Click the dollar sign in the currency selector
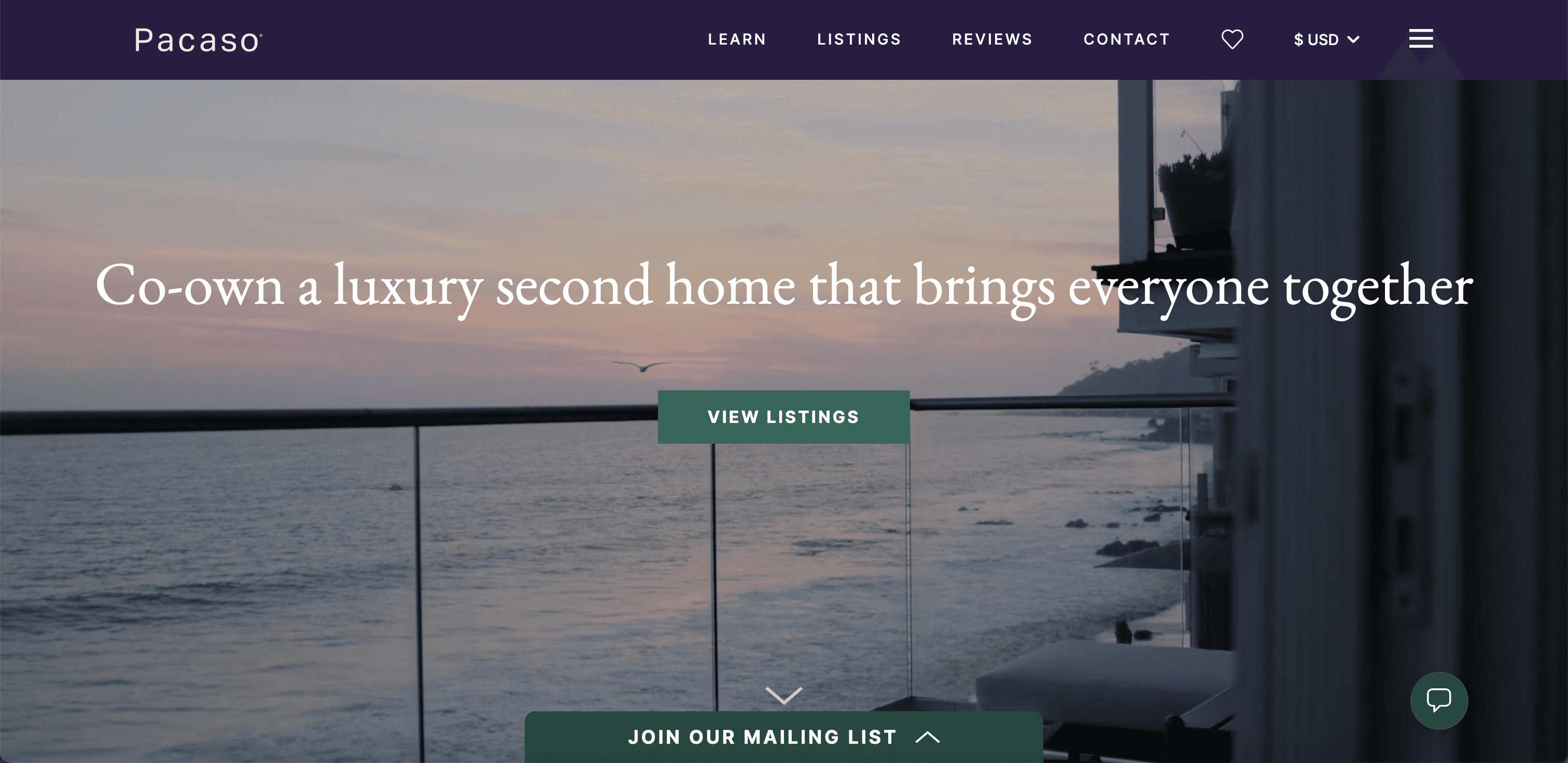1568x763 pixels. point(1298,39)
